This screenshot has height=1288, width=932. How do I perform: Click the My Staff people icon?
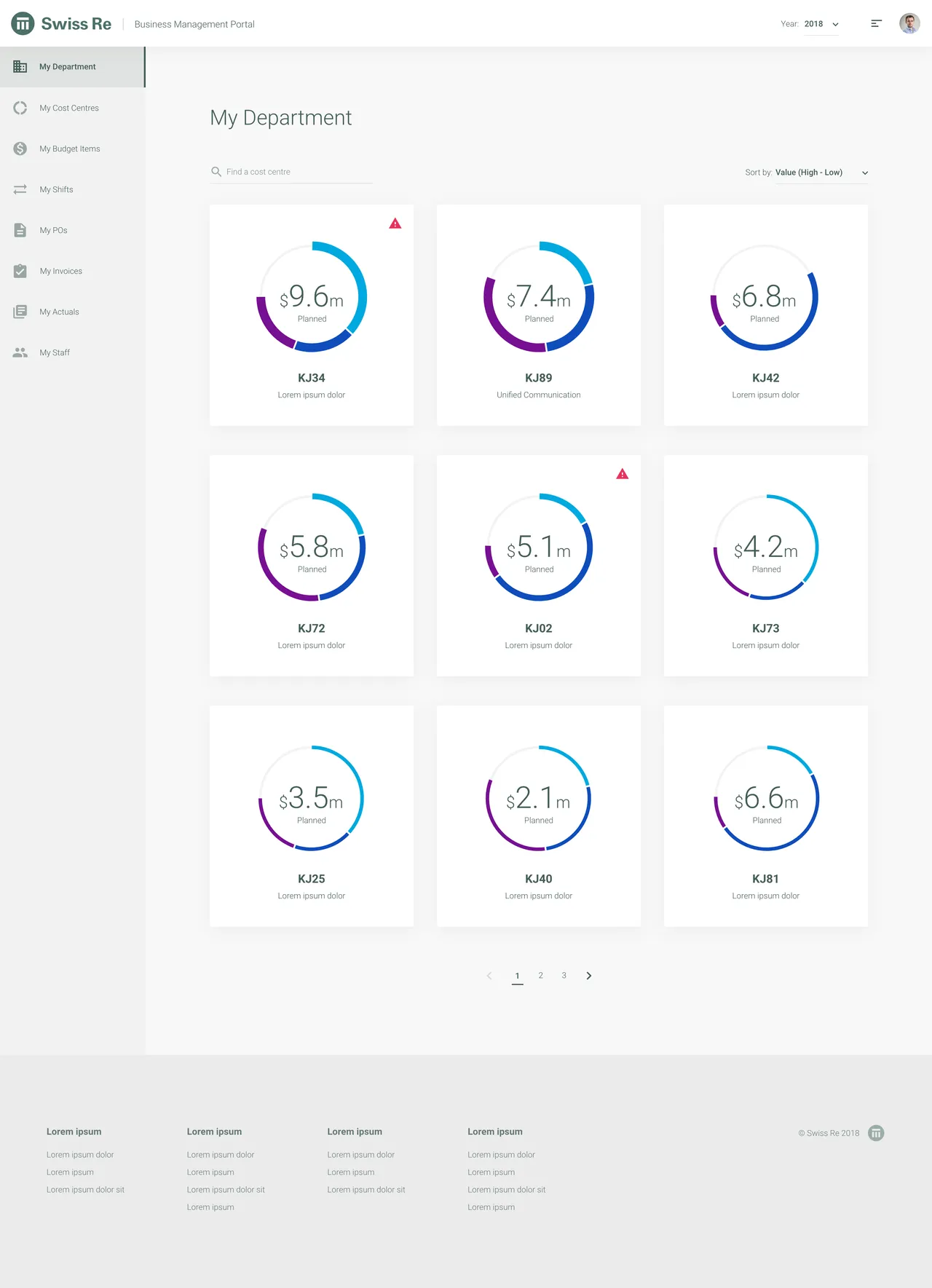[20, 352]
